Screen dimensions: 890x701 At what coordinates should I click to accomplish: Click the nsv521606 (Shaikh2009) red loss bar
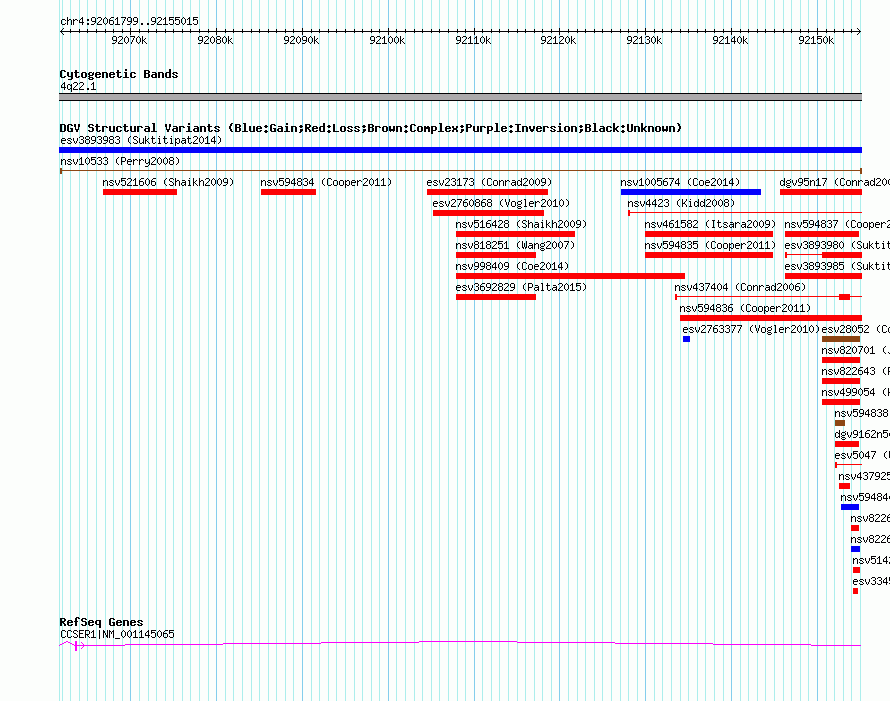(x=140, y=192)
